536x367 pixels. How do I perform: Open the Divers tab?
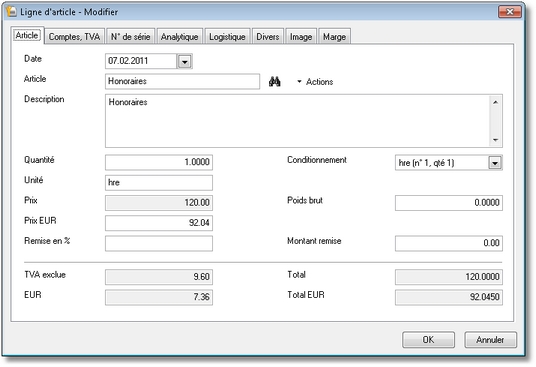coord(268,37)
